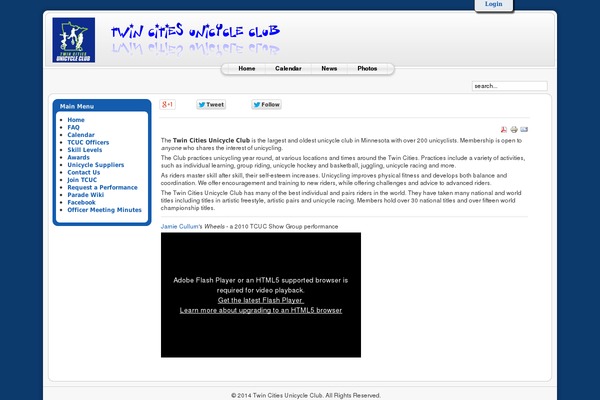Open the Login tab at top
Viewport: 600px width, 400px height.
[494, 4]
